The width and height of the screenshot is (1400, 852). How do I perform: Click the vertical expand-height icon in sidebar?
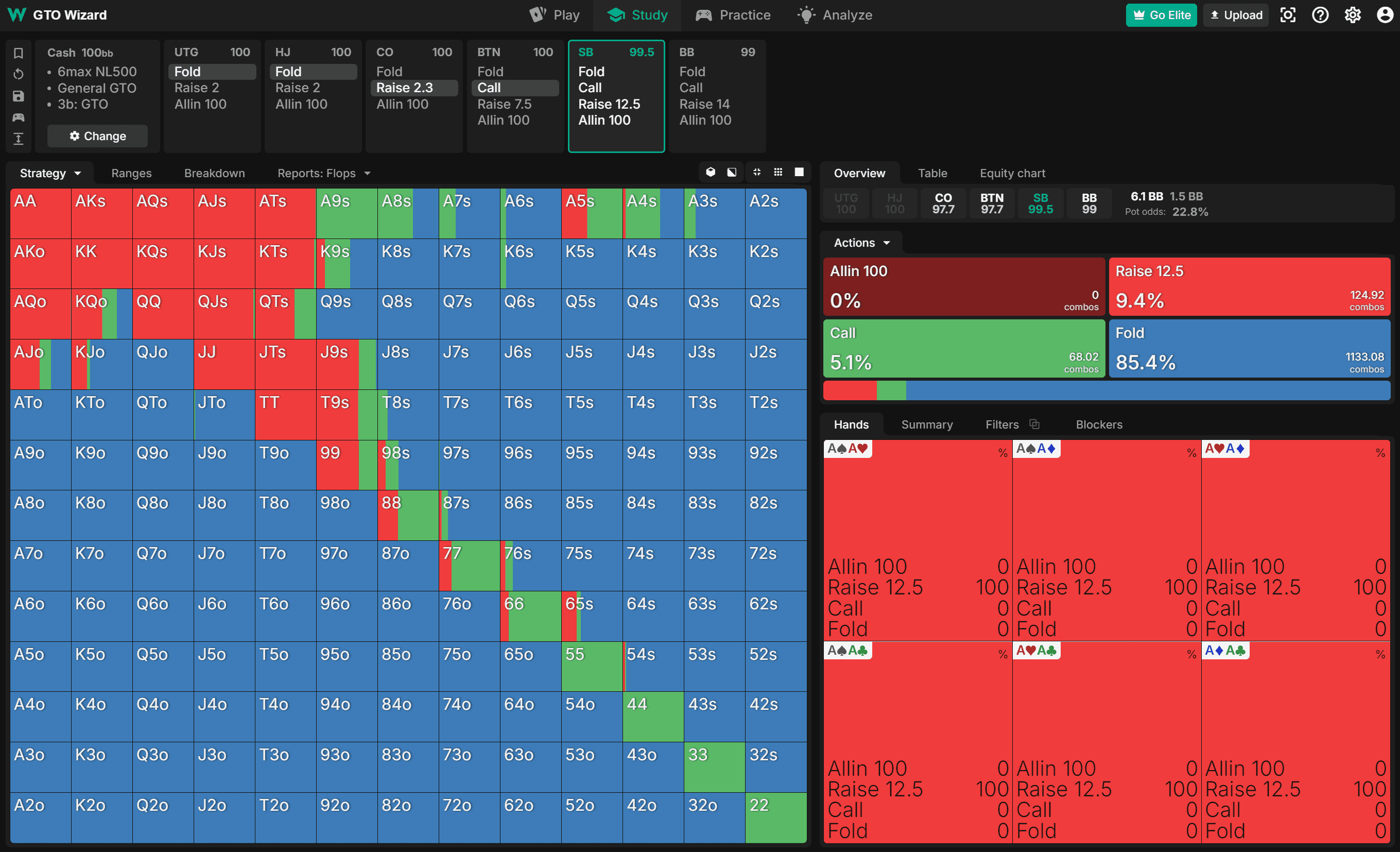[x=18, y=139]
